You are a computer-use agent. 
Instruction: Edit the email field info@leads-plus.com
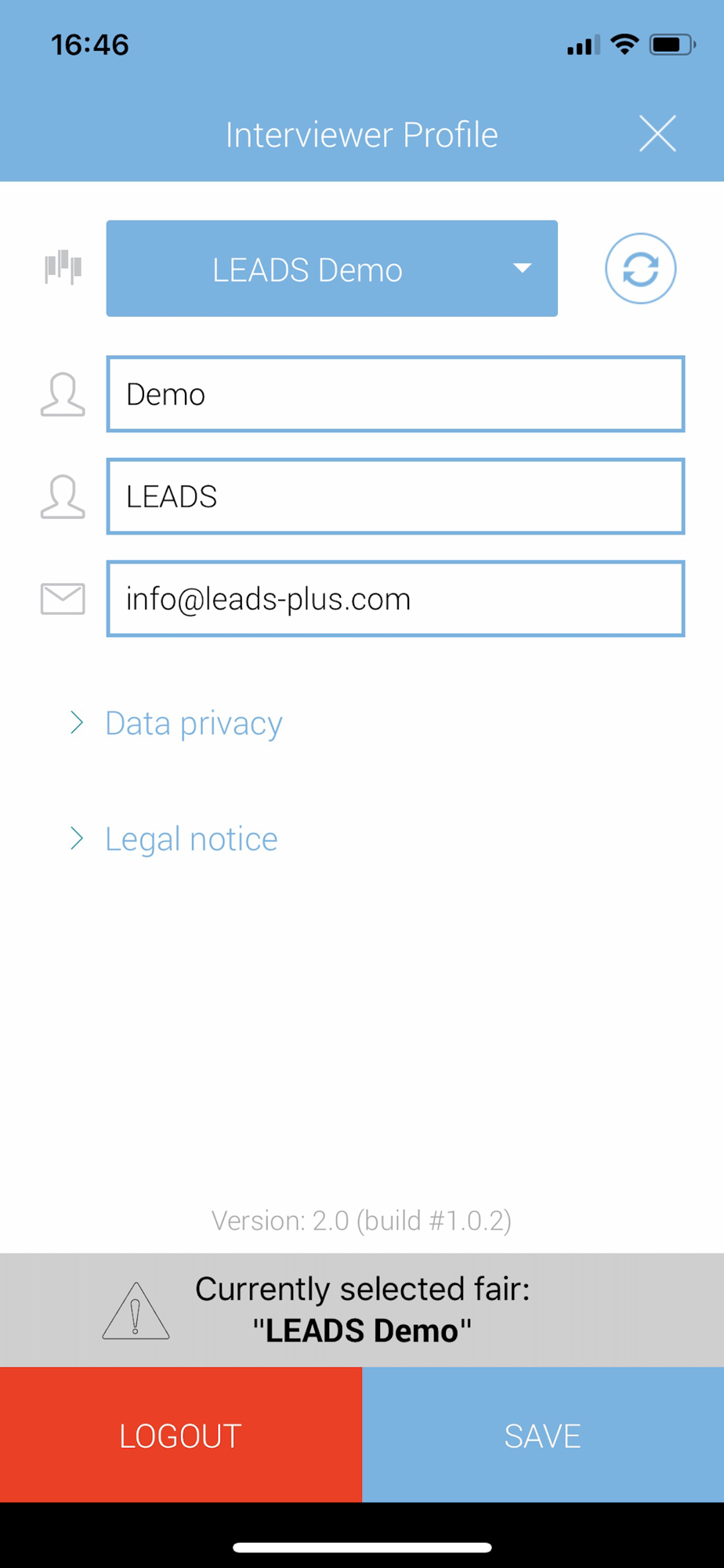point(396,599)
